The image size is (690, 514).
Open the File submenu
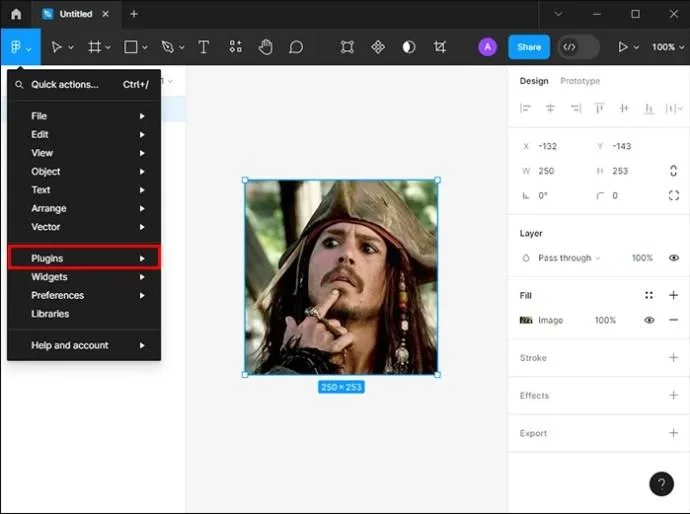coord(84,116)
